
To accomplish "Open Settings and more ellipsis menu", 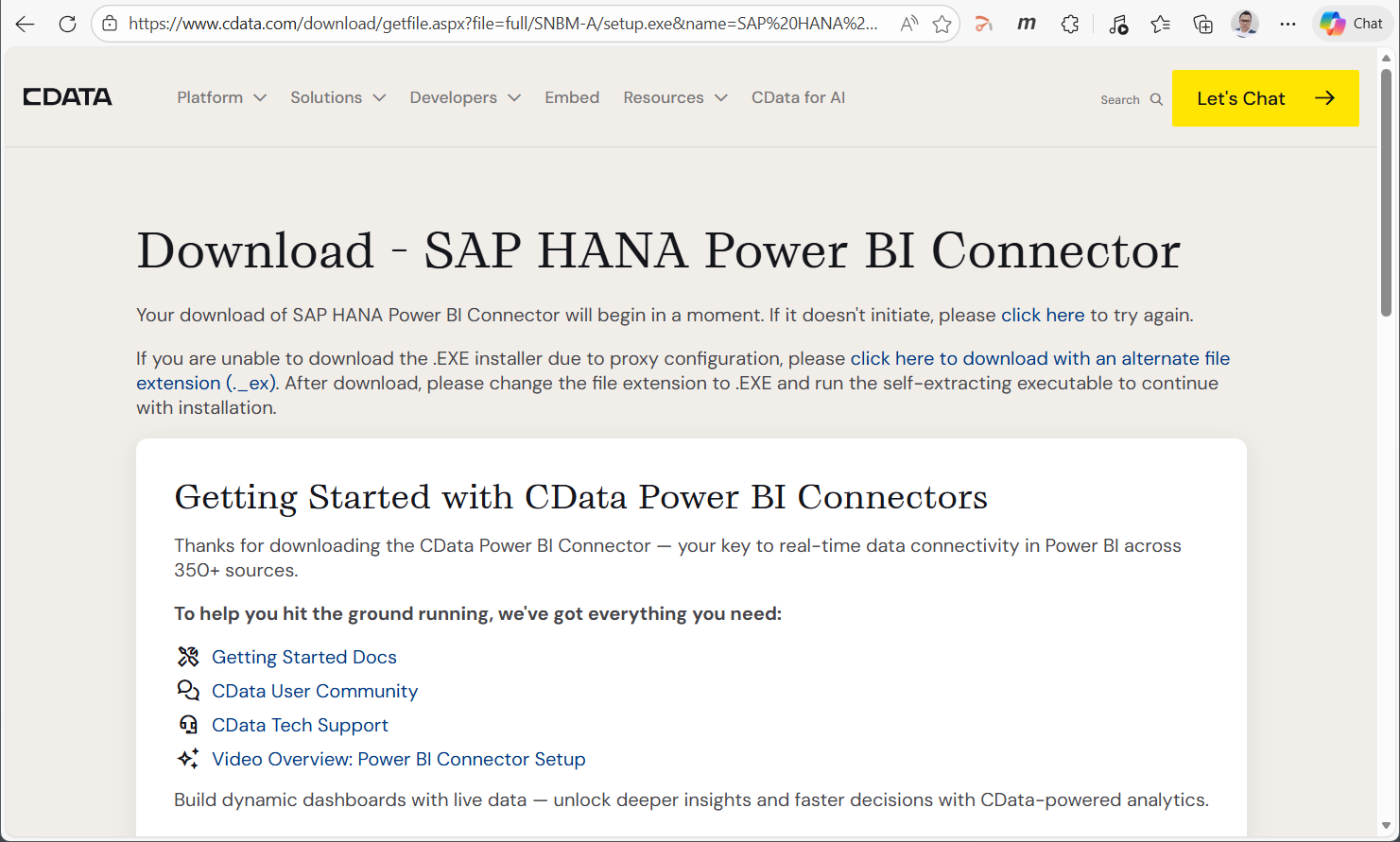I will pyautogui.click(x=1288, y=24).
